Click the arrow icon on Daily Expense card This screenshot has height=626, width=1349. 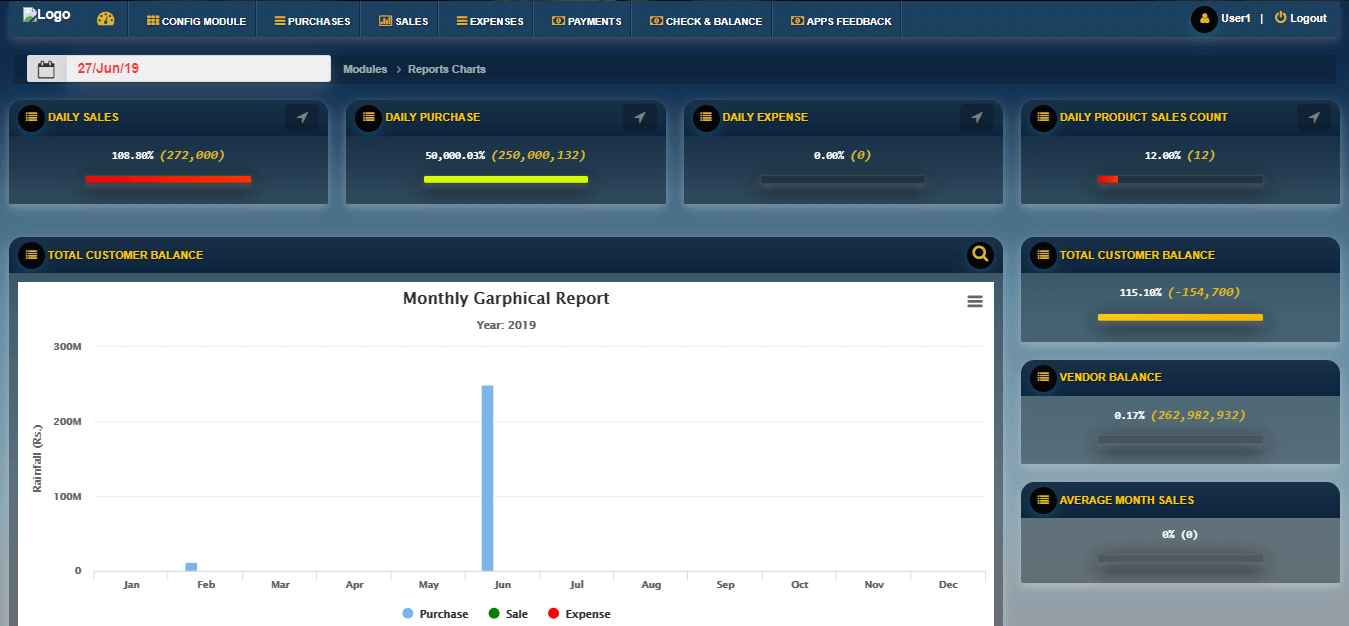click(977, 118)
